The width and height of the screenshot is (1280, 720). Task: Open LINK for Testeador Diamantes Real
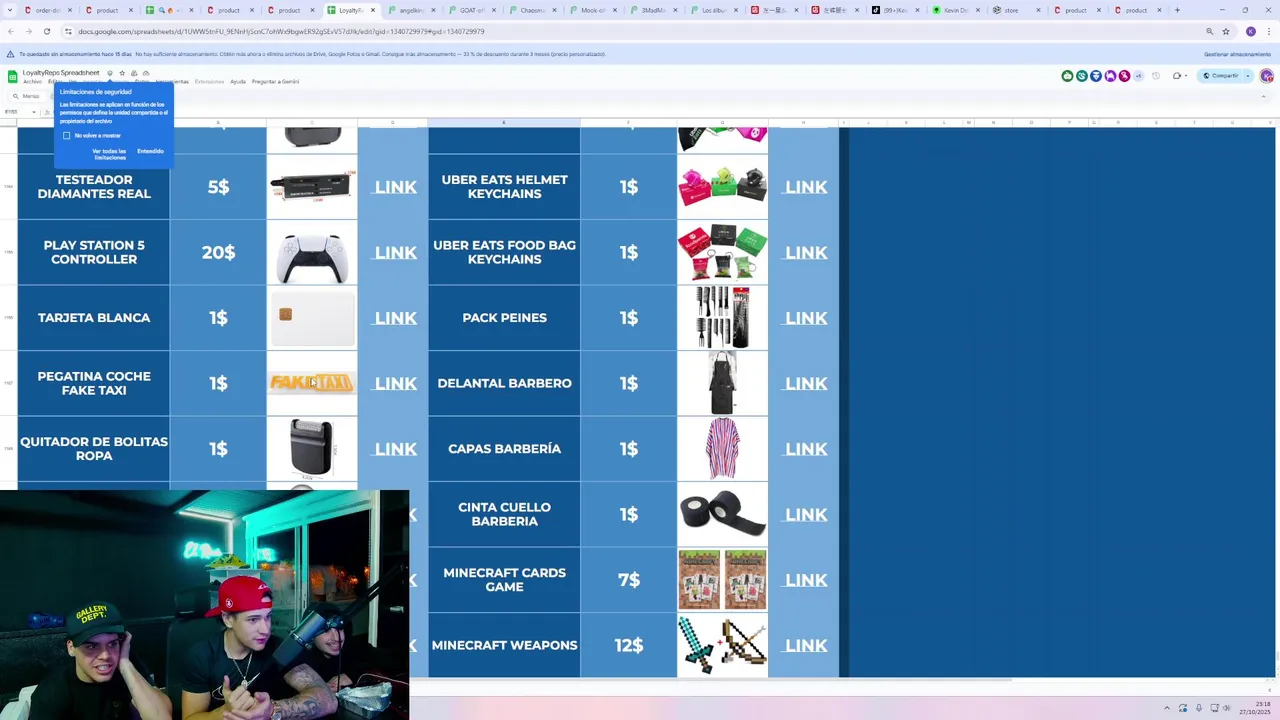(x=395, y=187)
